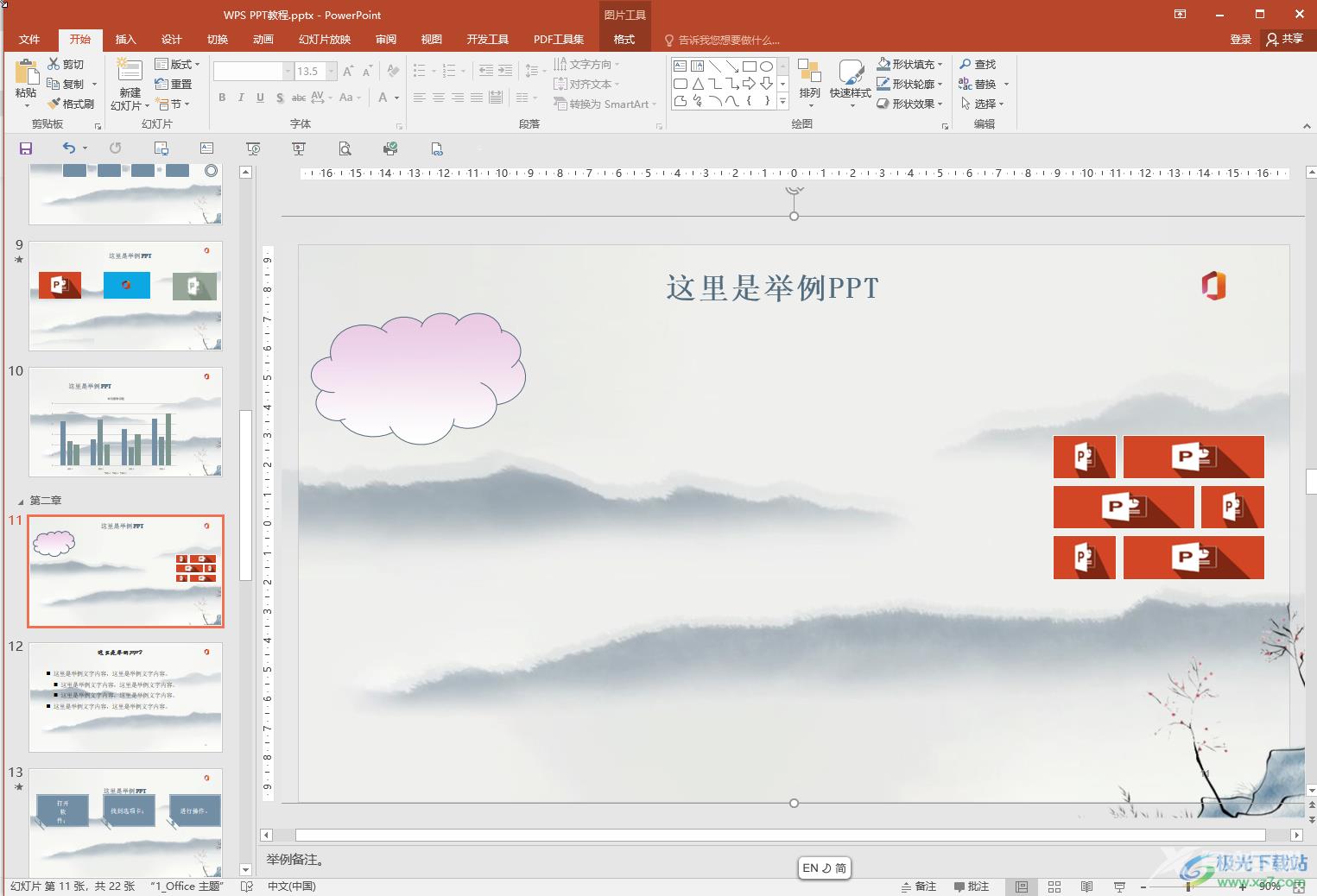
Task: Open the File (文件) tab
Action: [x=29, y=40]
